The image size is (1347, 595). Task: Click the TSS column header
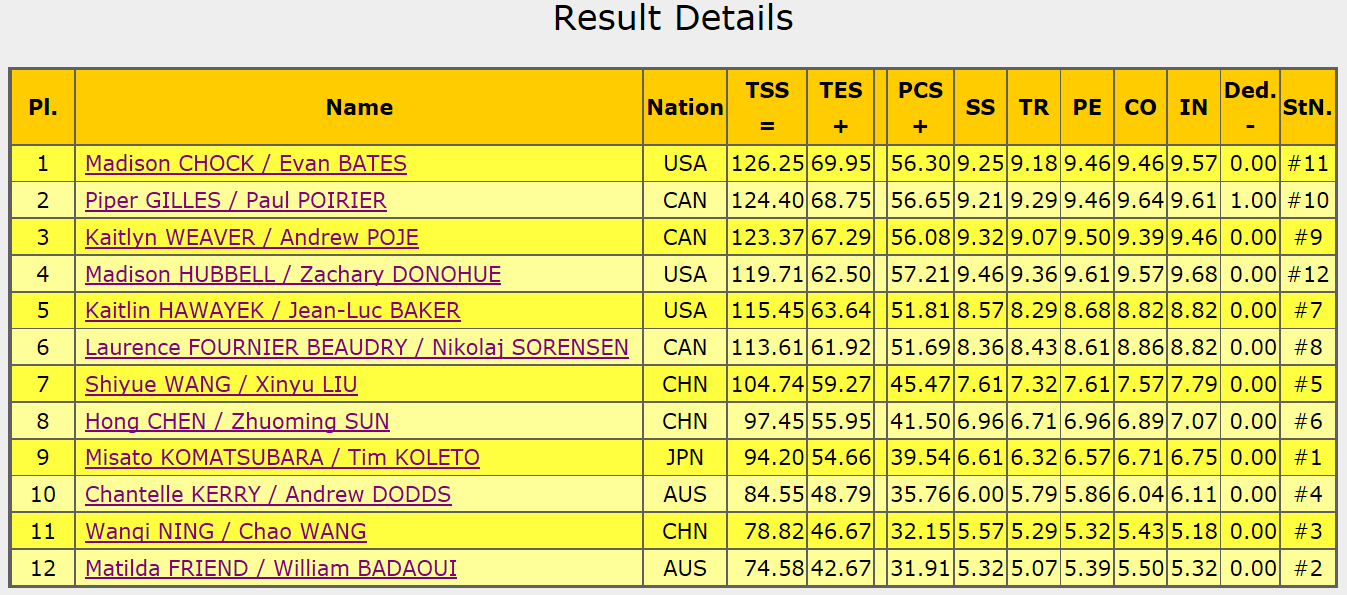(x=767, y=107)
